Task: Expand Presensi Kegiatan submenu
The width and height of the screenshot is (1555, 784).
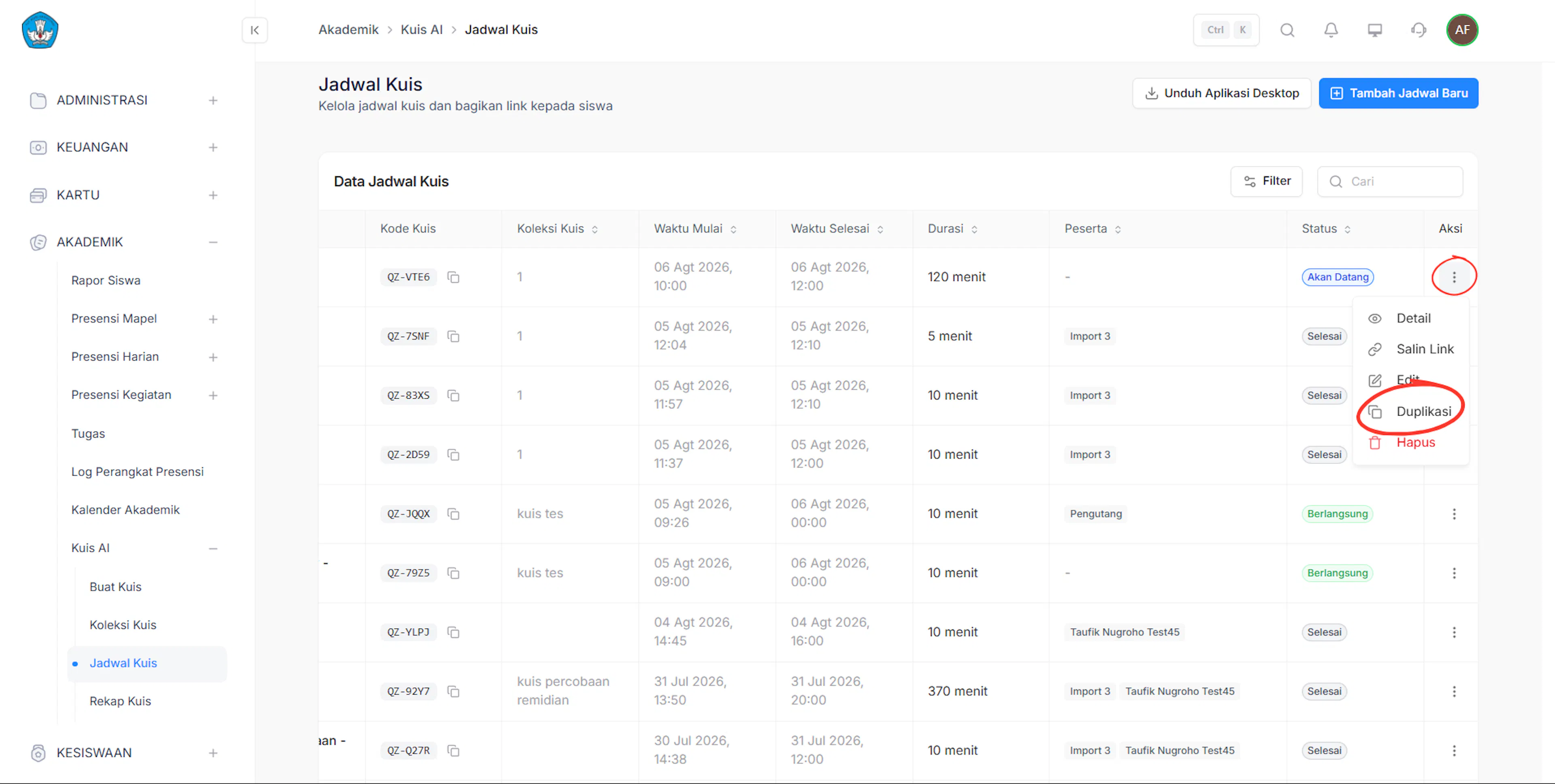Action: [x=213, y=395]
